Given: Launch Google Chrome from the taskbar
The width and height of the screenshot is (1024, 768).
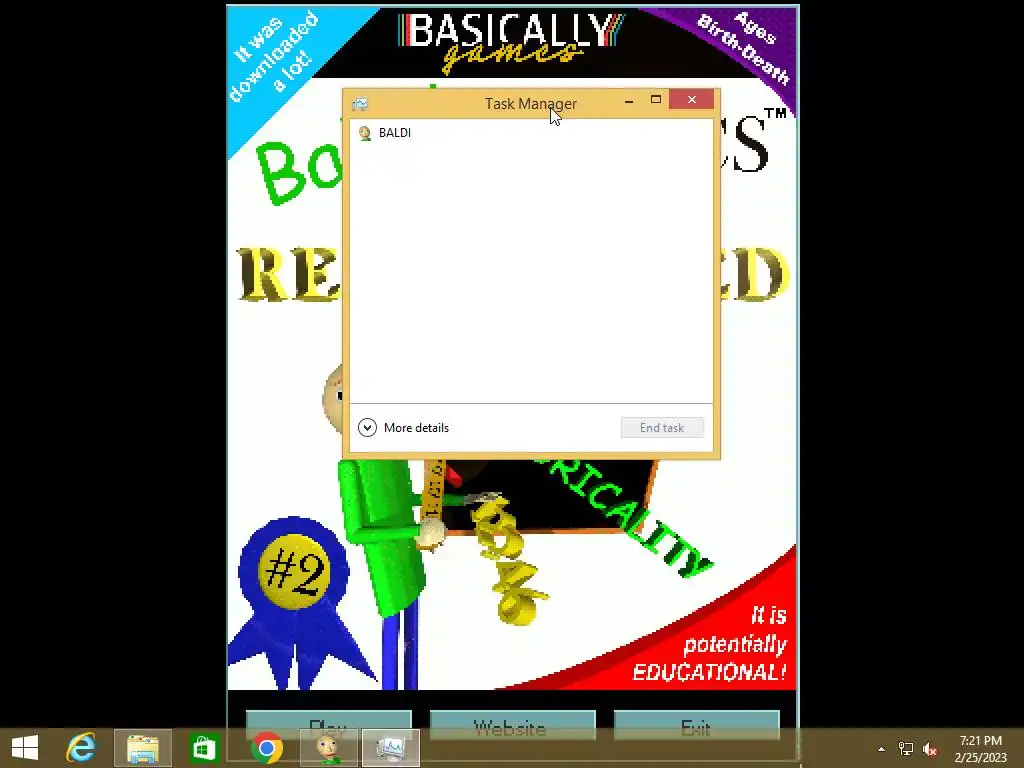Looking at the screenshot, I should coord(266,748).
